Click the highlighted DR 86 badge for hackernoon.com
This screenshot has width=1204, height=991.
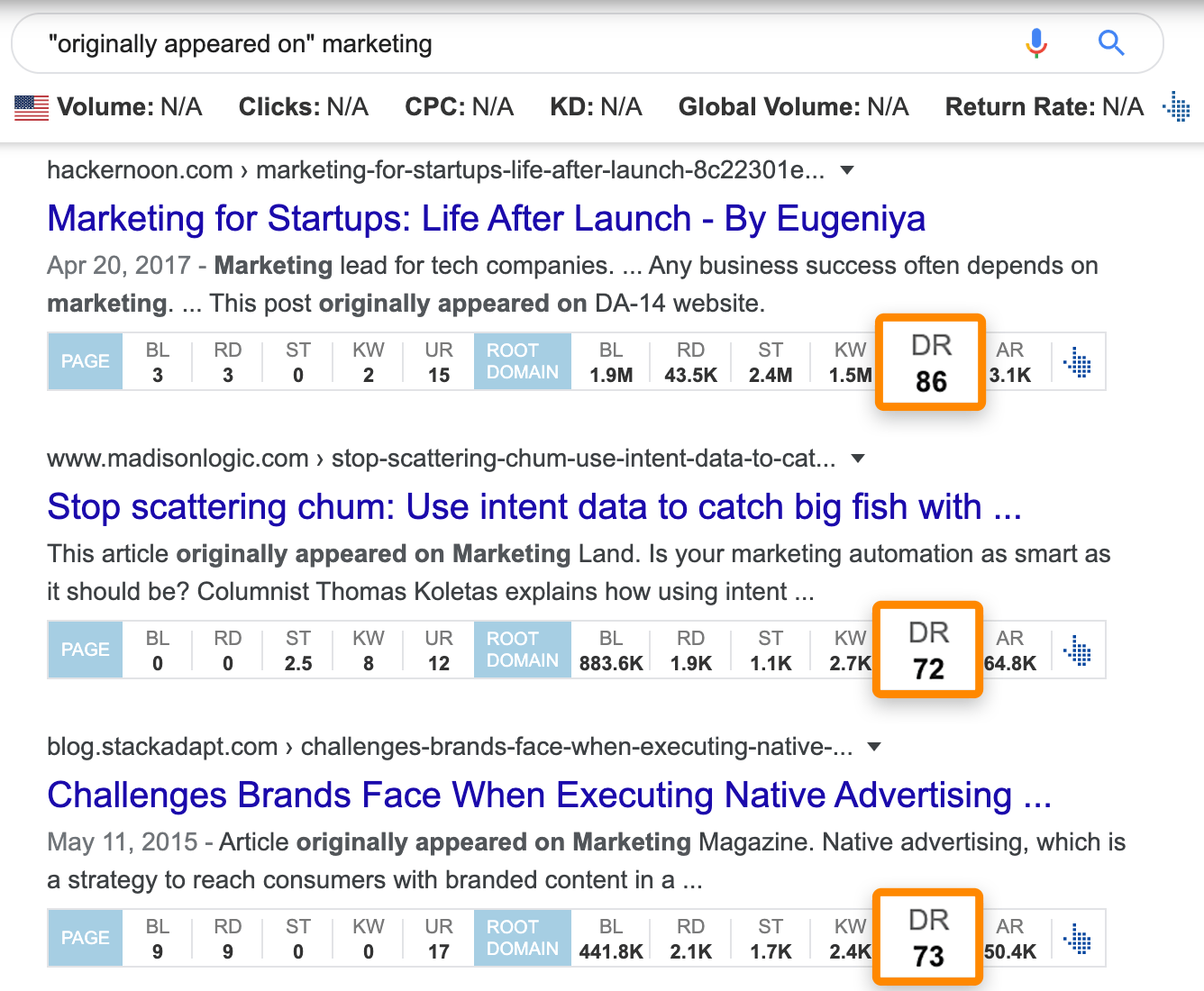pyautogui.click(x=930, y=361)
